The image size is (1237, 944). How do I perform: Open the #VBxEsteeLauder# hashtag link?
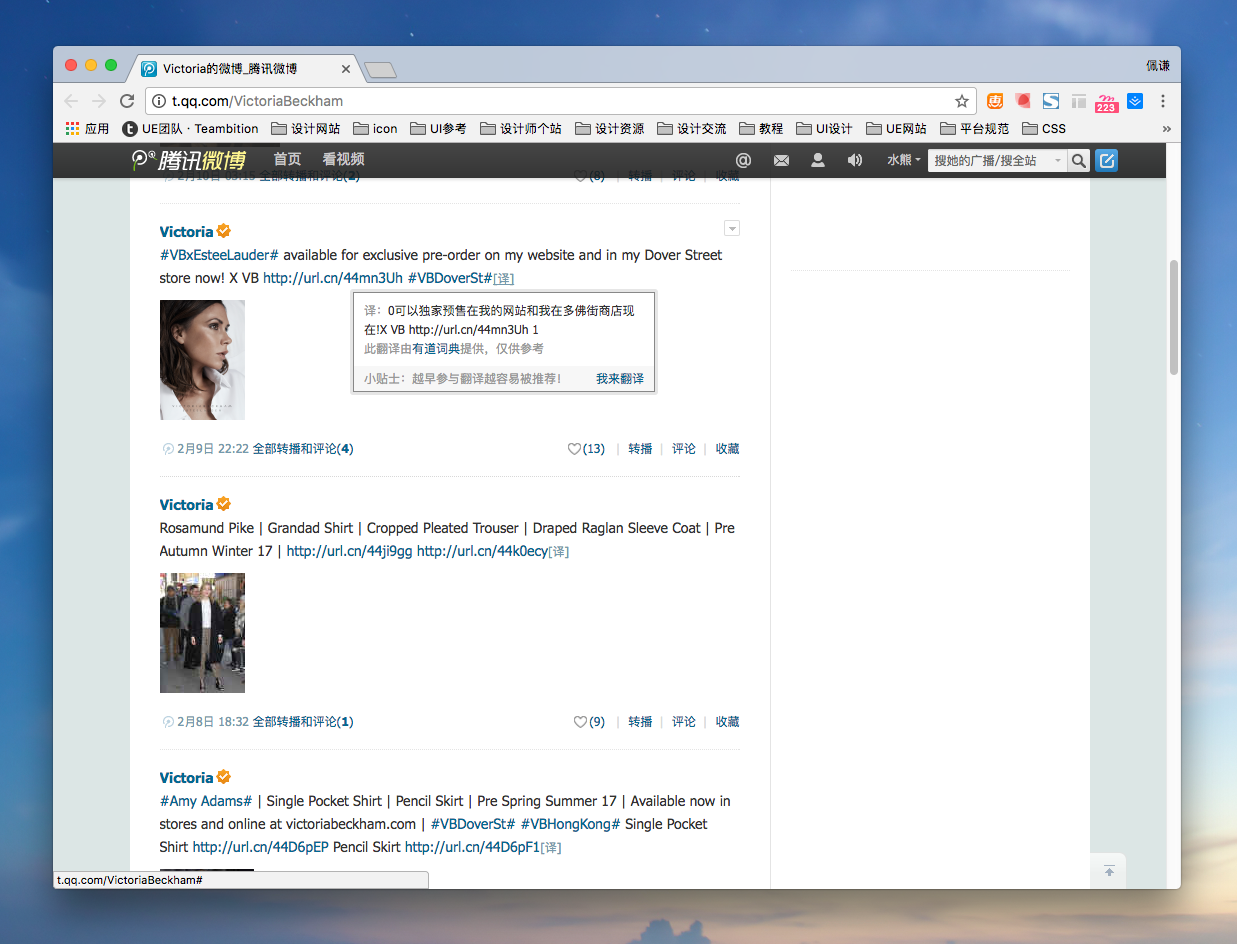[x=219, y=255]
